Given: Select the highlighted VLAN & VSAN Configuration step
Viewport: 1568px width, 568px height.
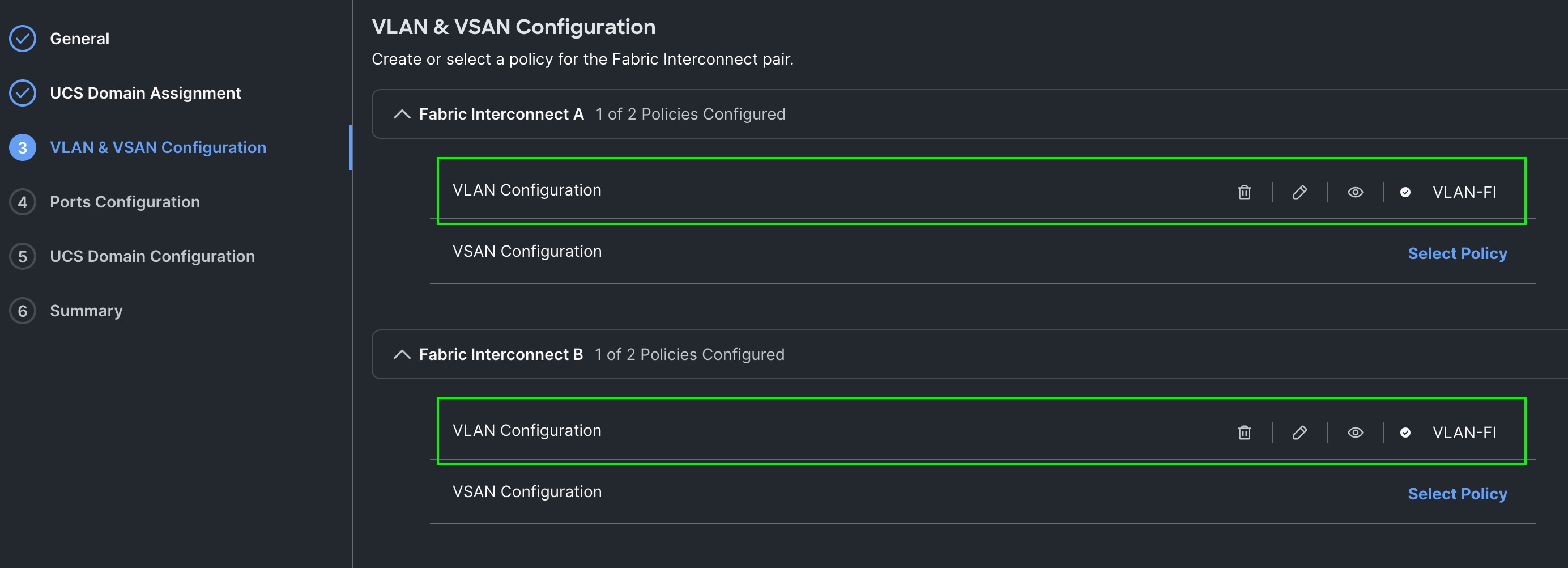Looking at the screenshot, I should pyautogui.click(x=157, y=147).
